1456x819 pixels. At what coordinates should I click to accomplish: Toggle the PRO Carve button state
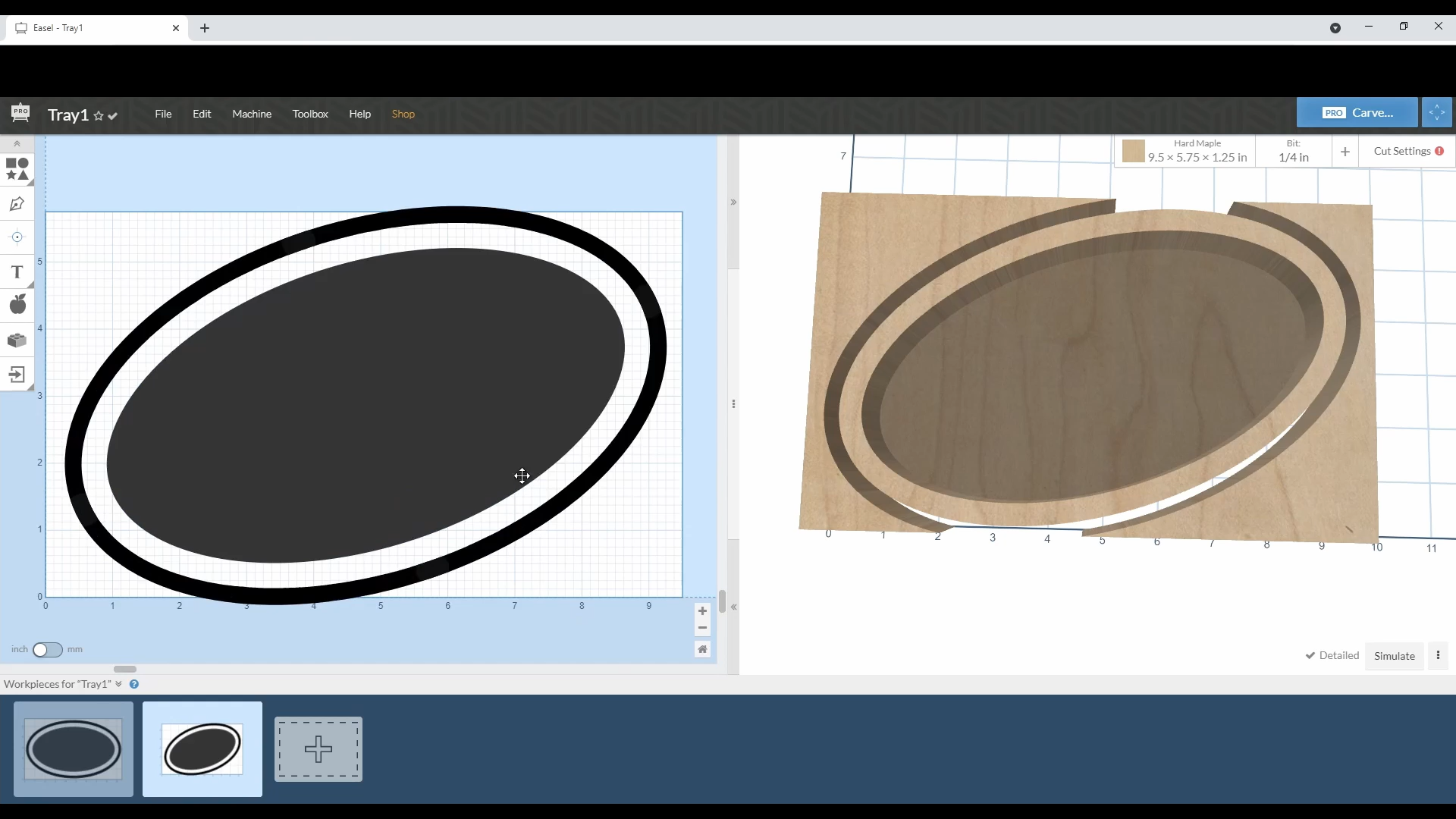[1357, 112]
